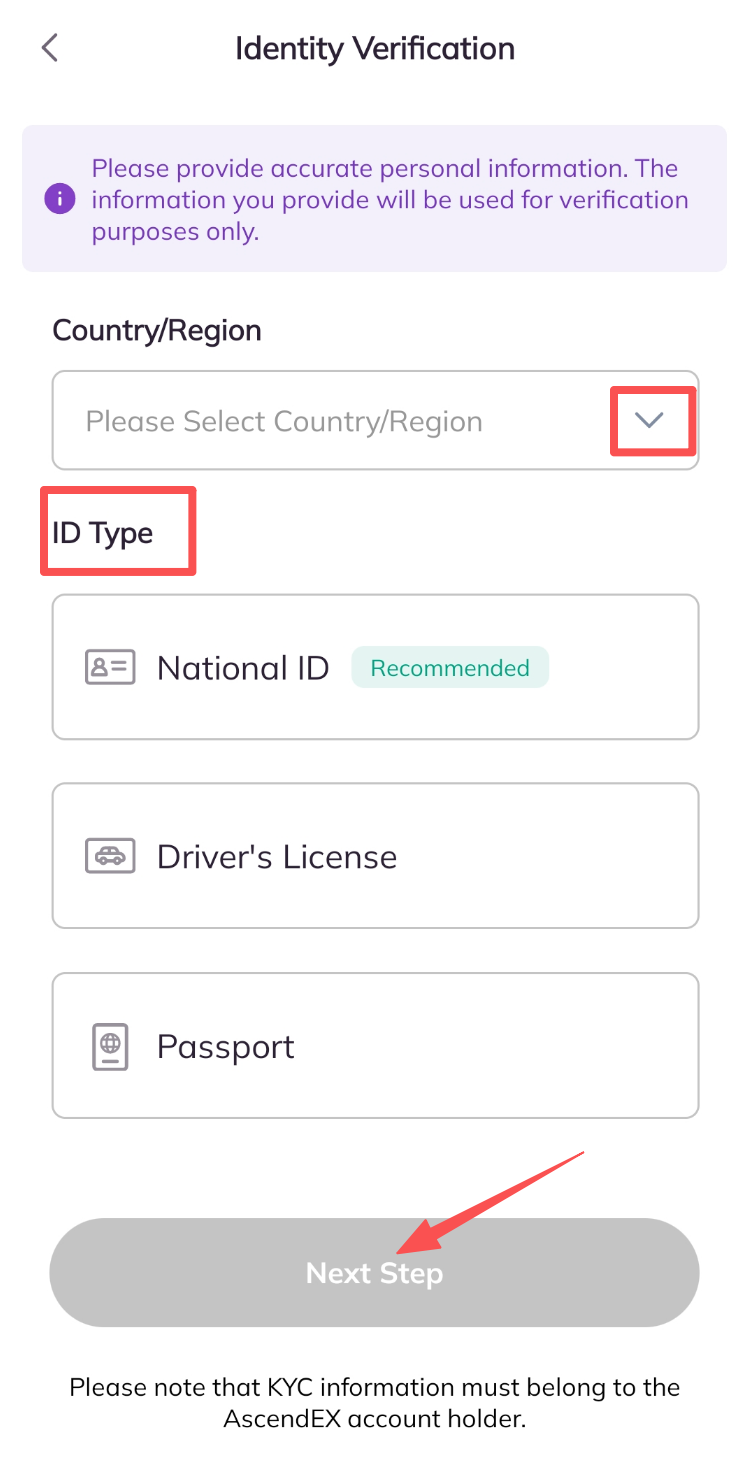Go back using the top-left arrow
Screen dimensions: 750x1466
click(x=50, y=48)
